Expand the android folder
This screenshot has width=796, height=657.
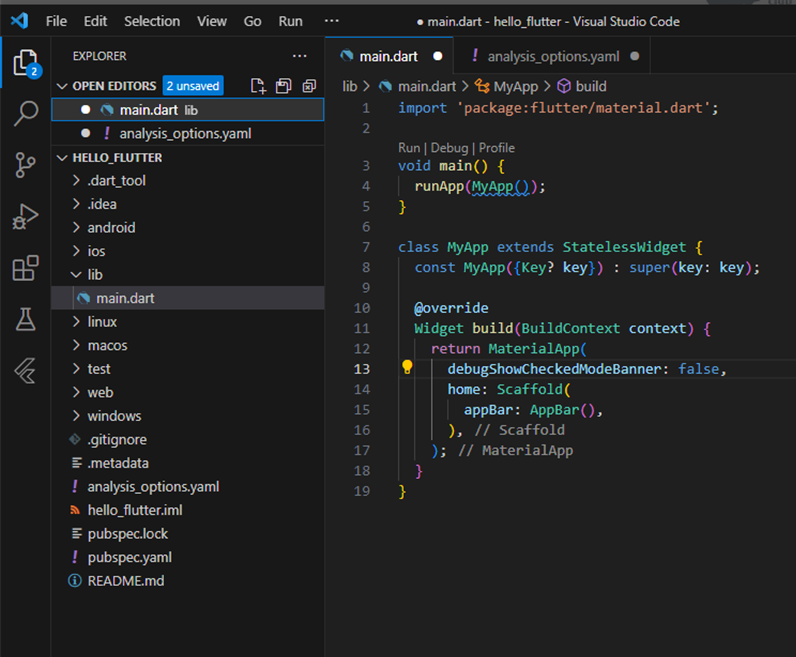[76, 227]
